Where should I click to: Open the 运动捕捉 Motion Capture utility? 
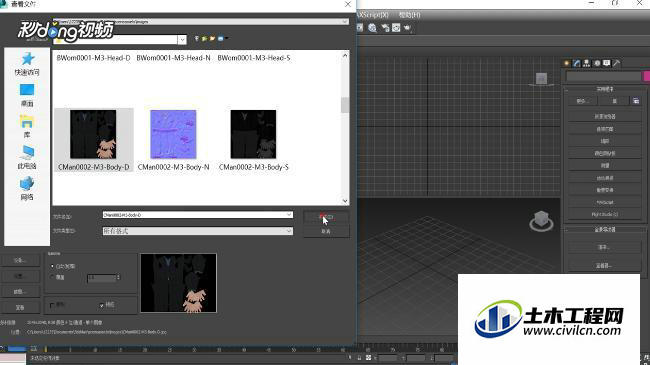click(605, 178)
